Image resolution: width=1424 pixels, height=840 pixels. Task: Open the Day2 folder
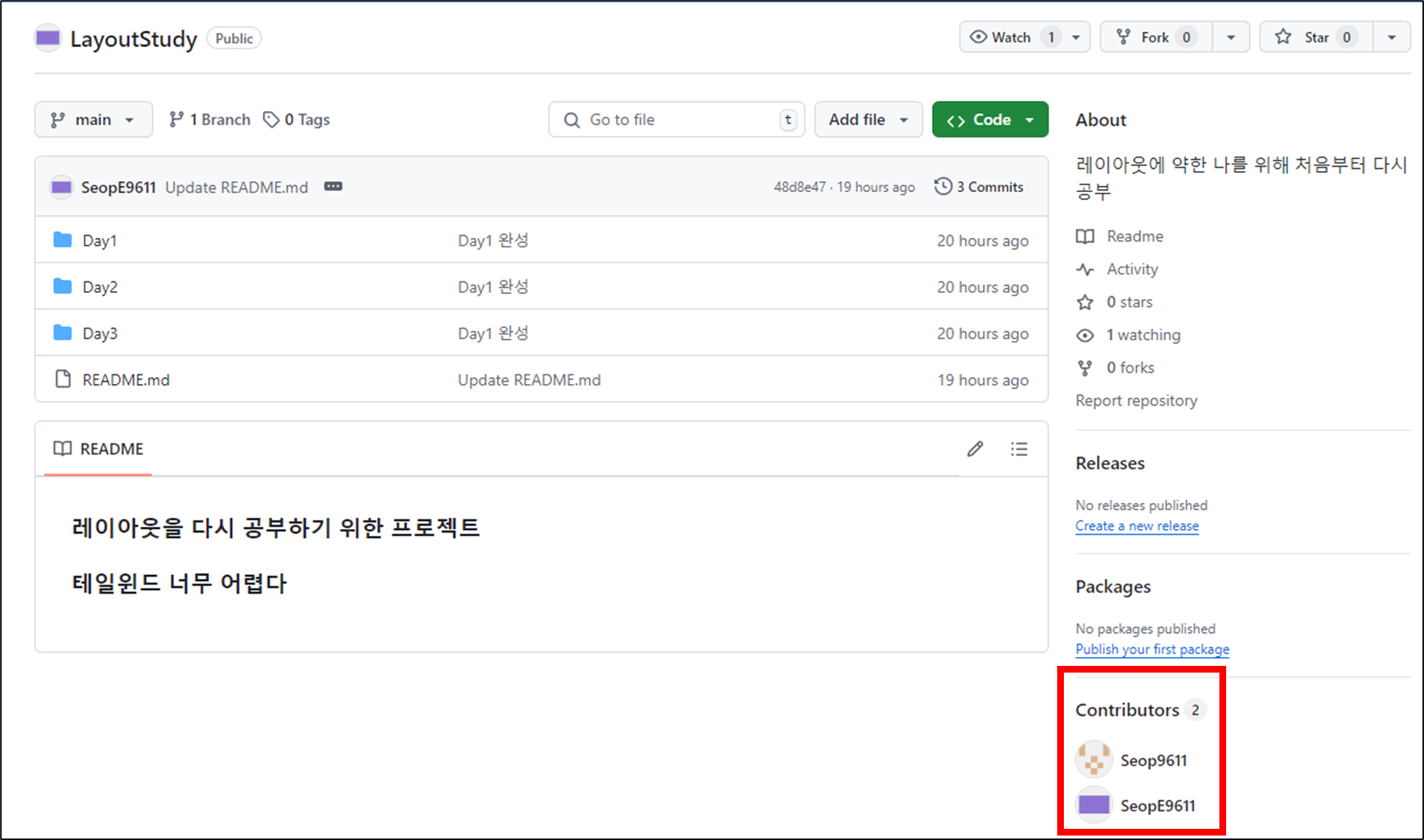tap(100, 287)
